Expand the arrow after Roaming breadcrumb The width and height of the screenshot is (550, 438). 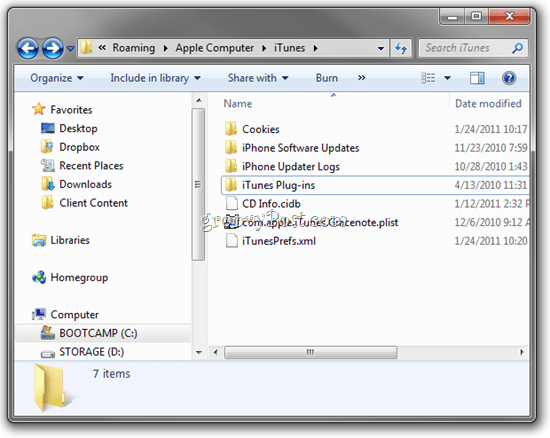pos(166,48)
